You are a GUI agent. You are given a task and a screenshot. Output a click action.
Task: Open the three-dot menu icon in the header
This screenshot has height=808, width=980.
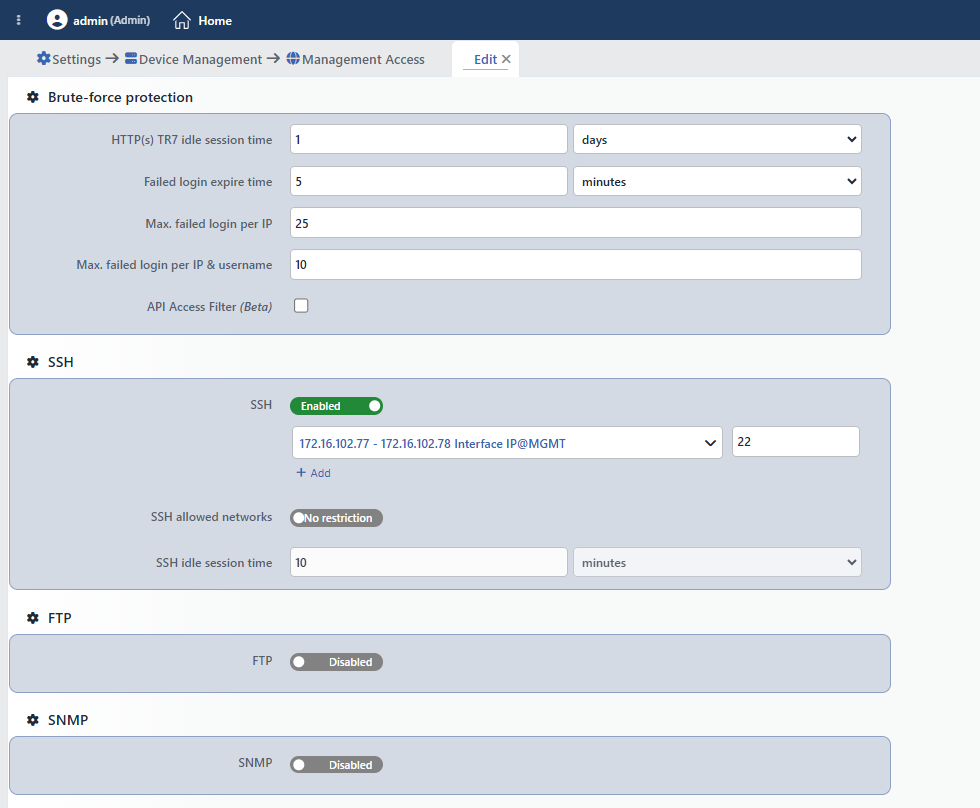coord(19,20)
